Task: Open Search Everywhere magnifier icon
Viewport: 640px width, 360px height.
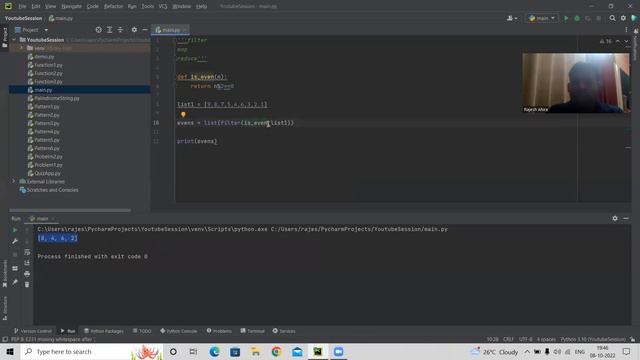Action: click(612, 18)
